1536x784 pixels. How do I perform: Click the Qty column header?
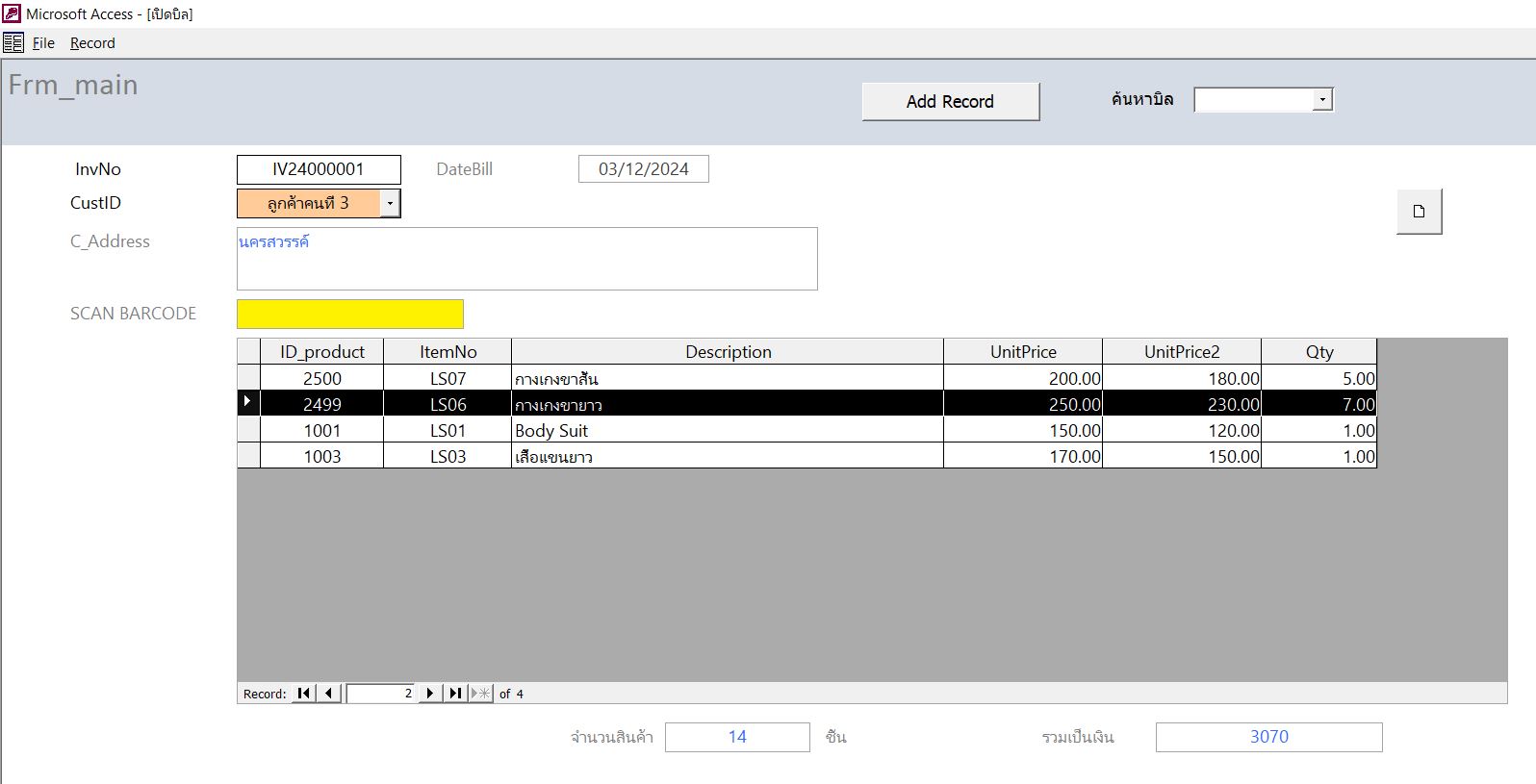coord(1319,351)
